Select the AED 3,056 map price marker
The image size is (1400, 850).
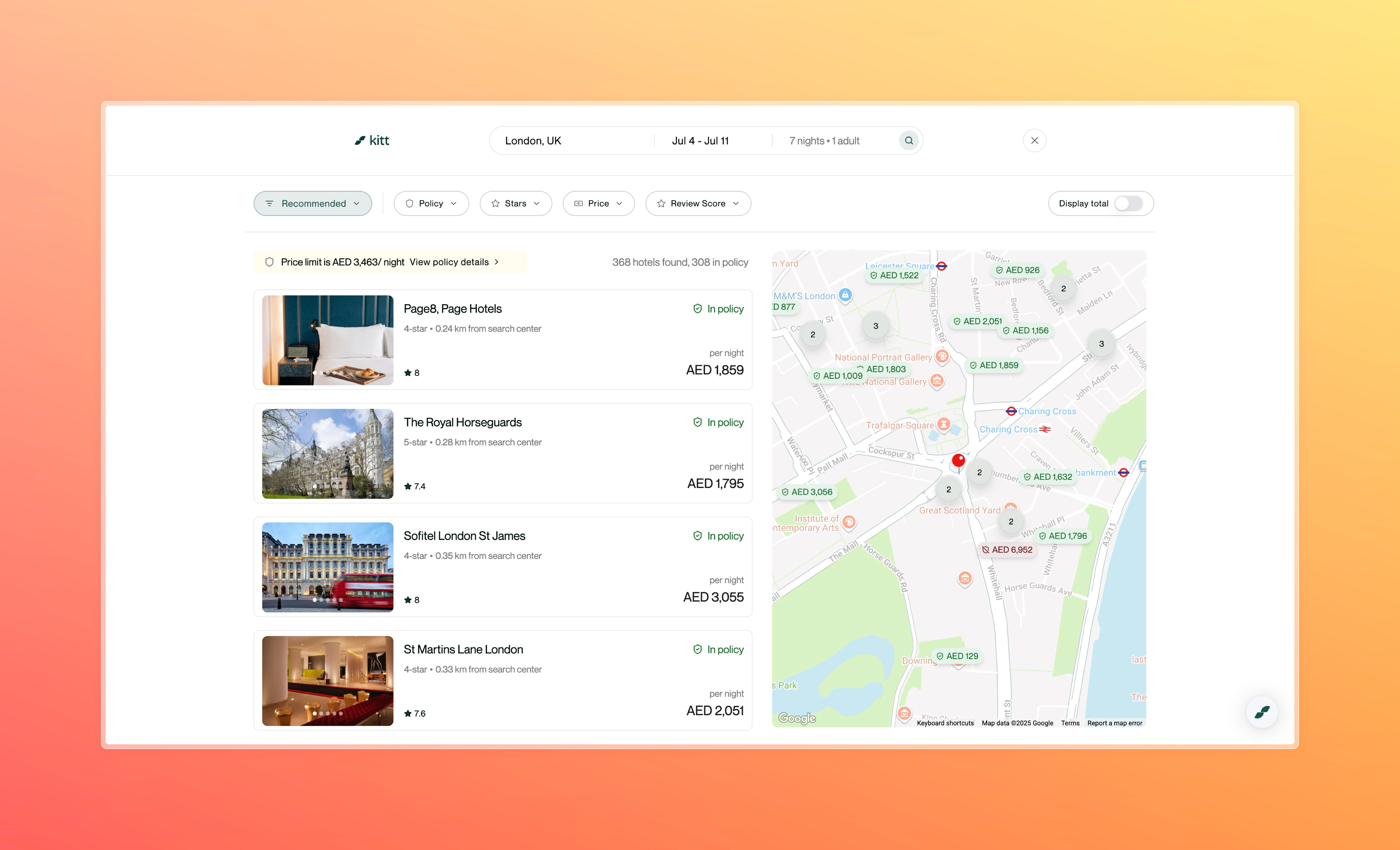807,492
